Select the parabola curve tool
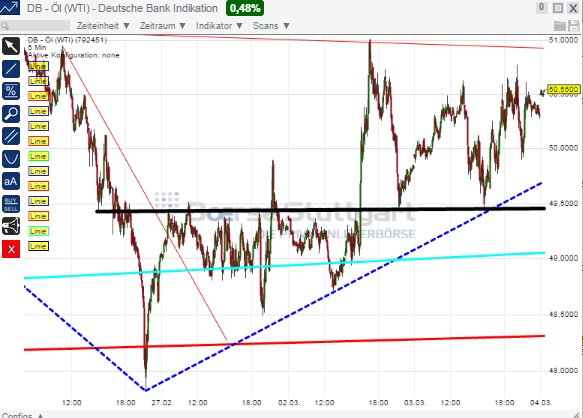 click(x=11, y=158)
